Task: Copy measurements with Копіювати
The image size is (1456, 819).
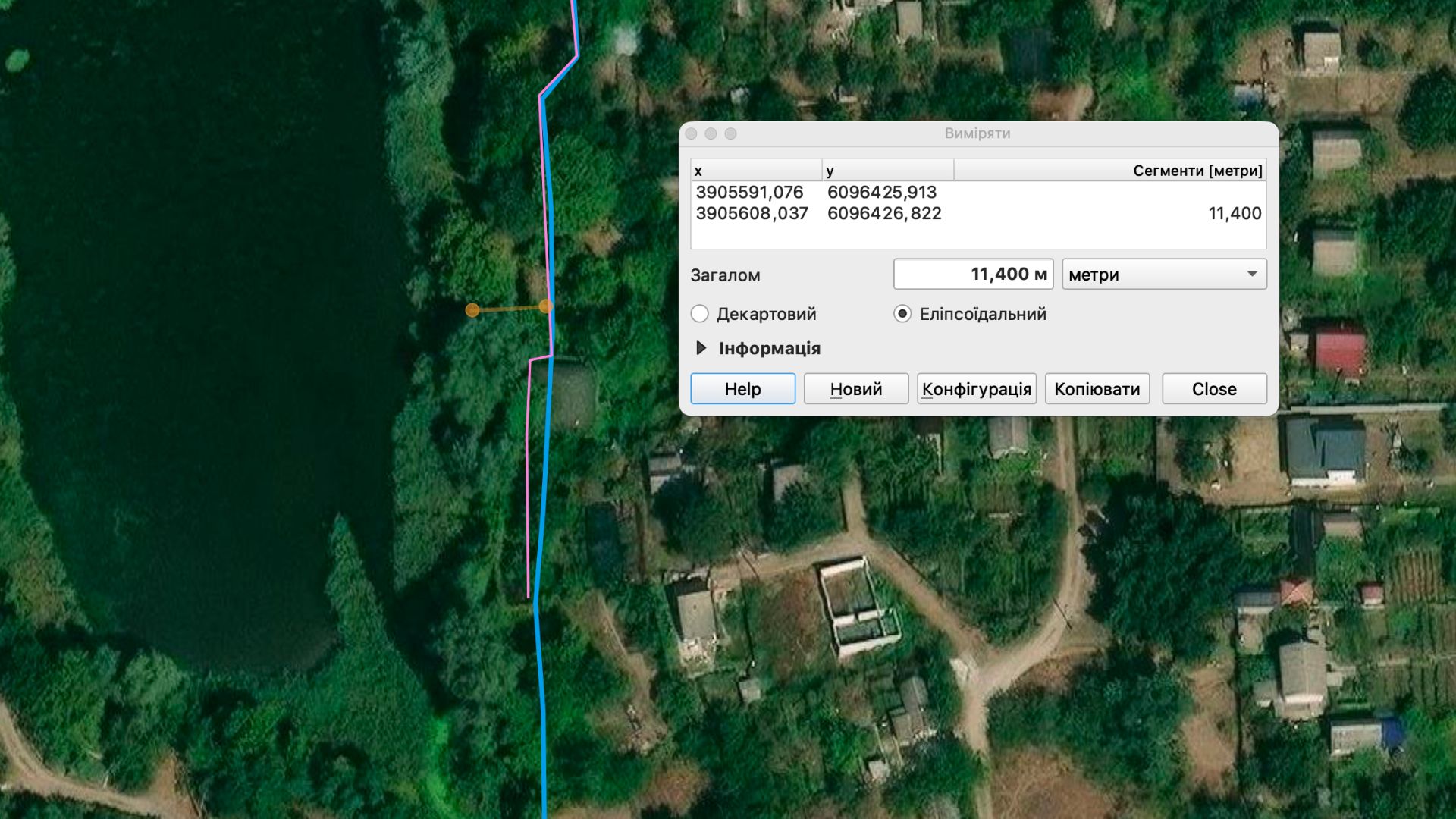Action: click(x=1097, y=389)
